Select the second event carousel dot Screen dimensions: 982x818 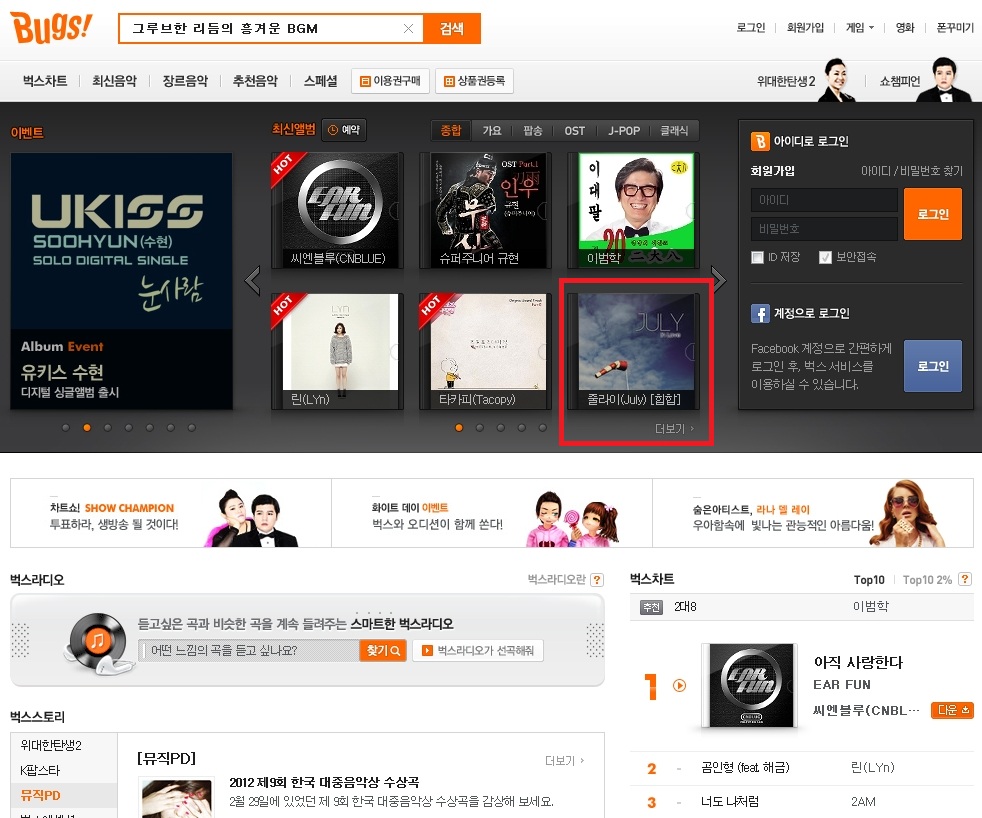coord(87,428)
